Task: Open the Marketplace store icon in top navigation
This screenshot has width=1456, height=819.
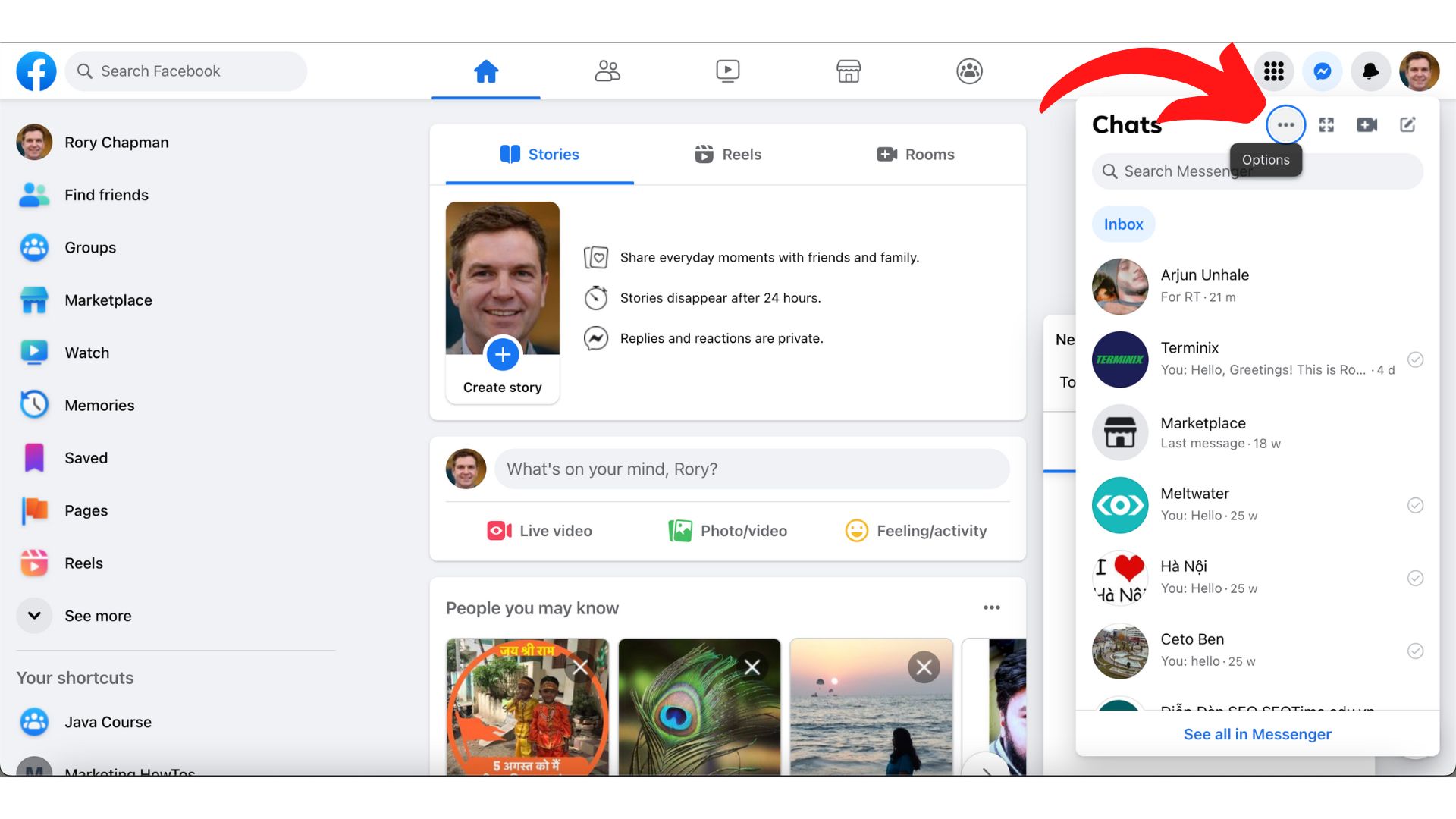Action: 848,71
